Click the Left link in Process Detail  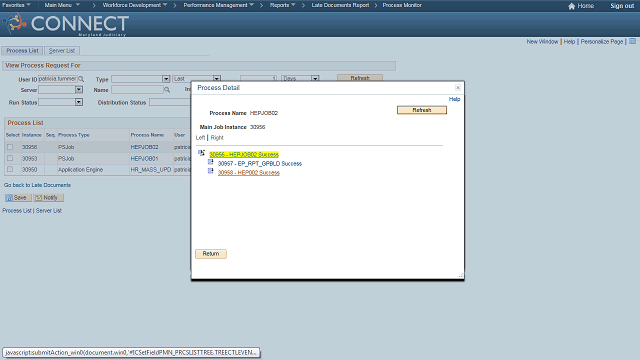pyautogui.click(x=200, y=138)
